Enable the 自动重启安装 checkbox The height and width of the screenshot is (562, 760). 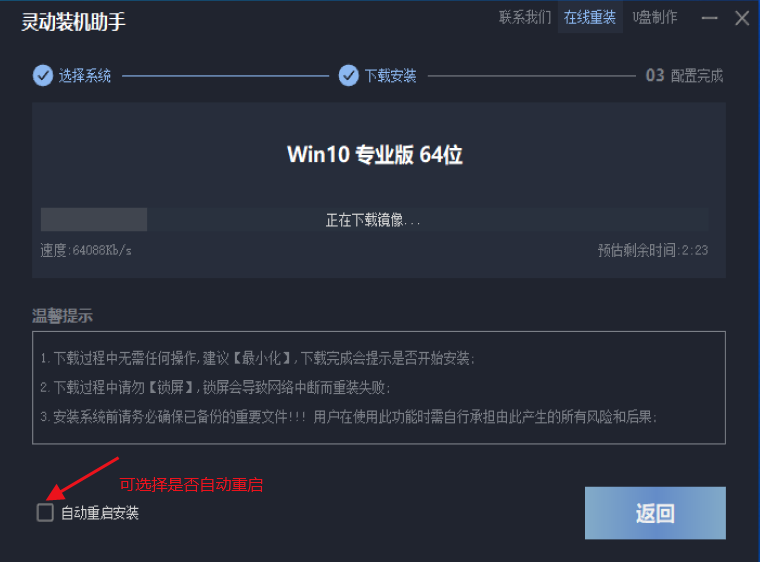tap(45, 513)
